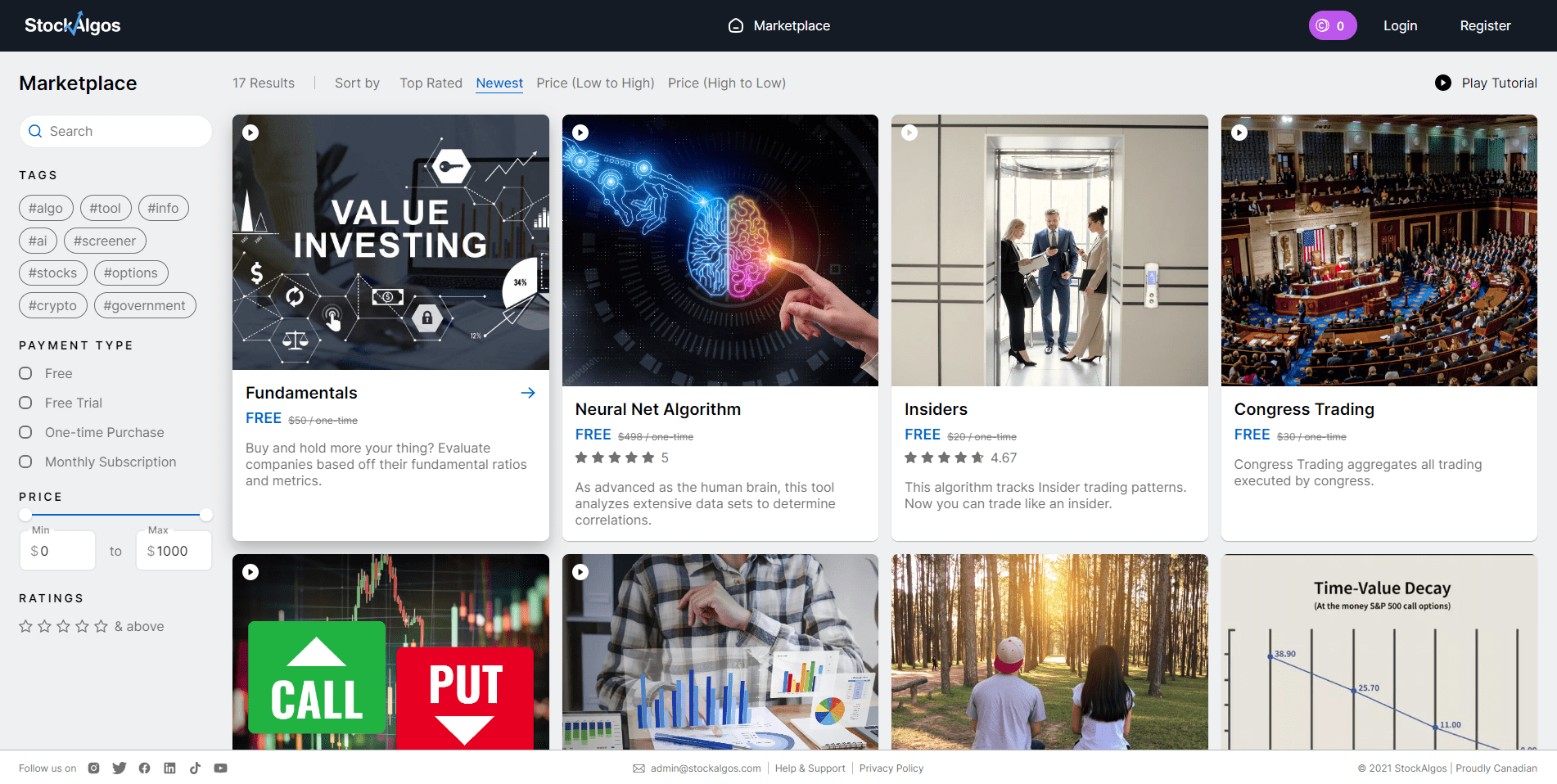This screenshot has height=784, width=1557.
Task: Open the YouTube icon in the footer
Action: tap(220, 768)
